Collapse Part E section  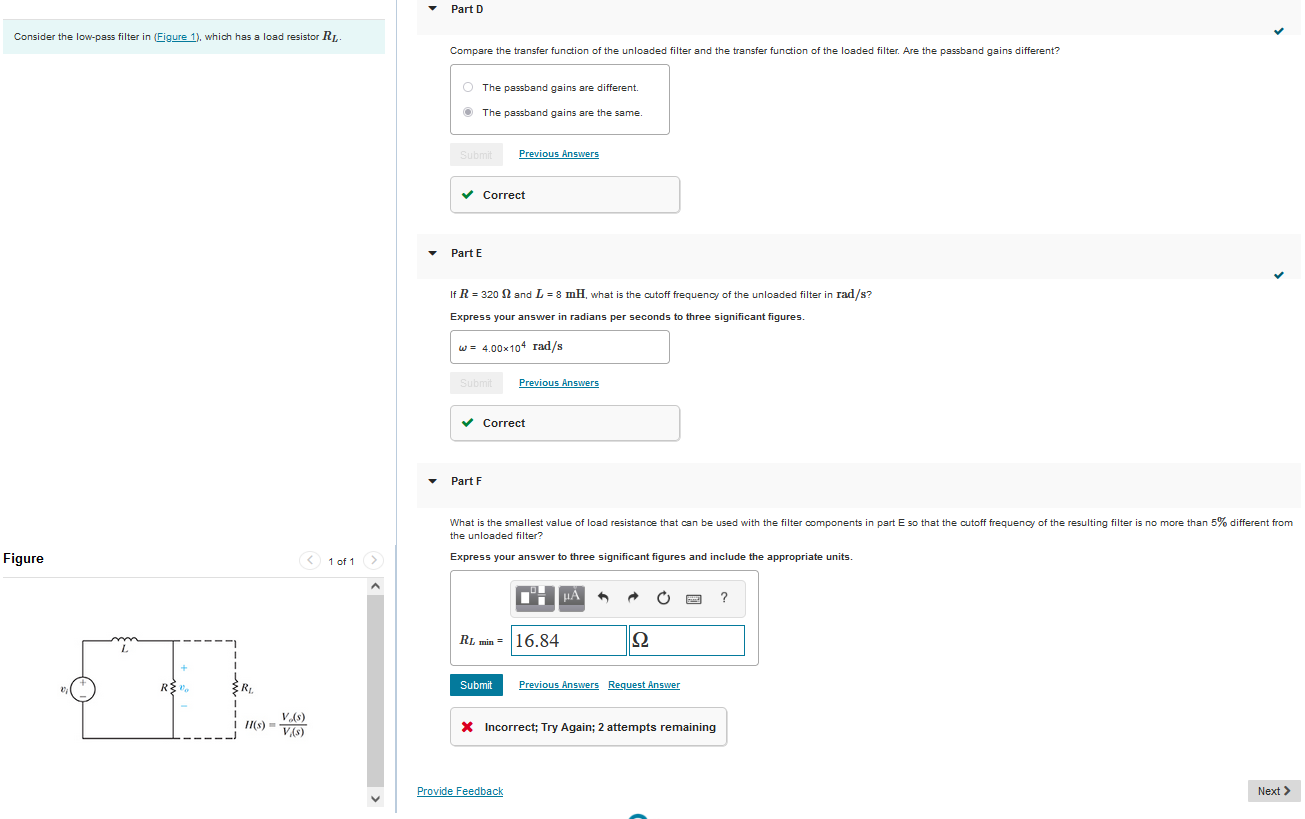[432, 253]
